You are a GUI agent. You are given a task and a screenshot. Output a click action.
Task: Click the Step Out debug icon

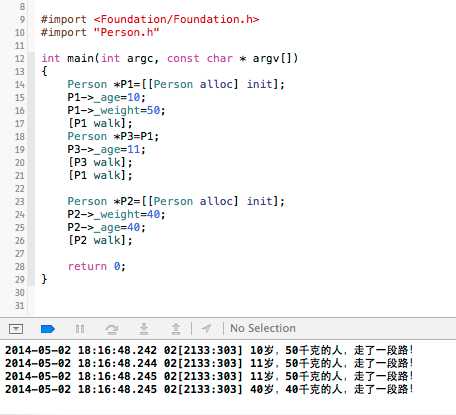tap(176, 329)
